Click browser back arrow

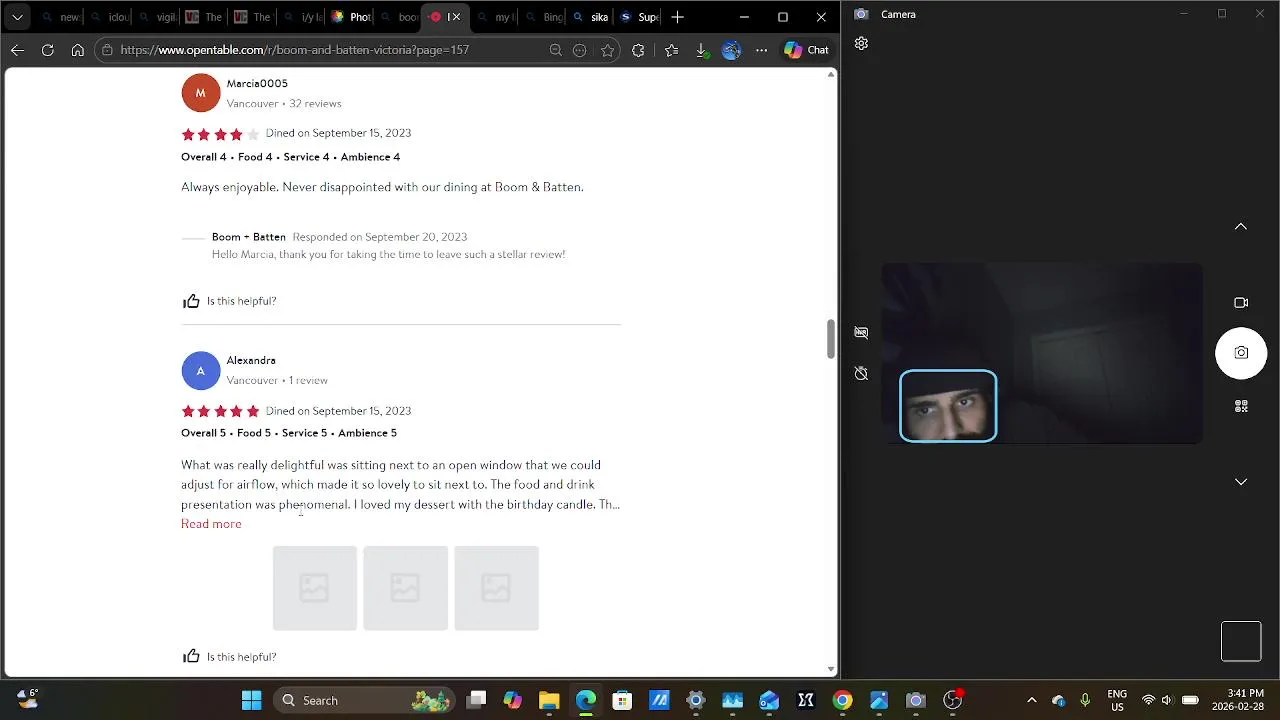click(17, 50)
